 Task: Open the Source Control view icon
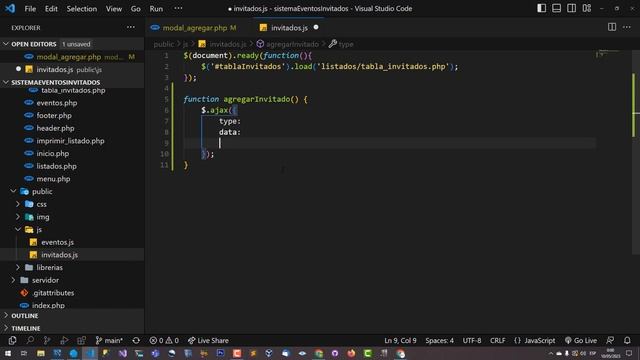[x=47, y=340]
